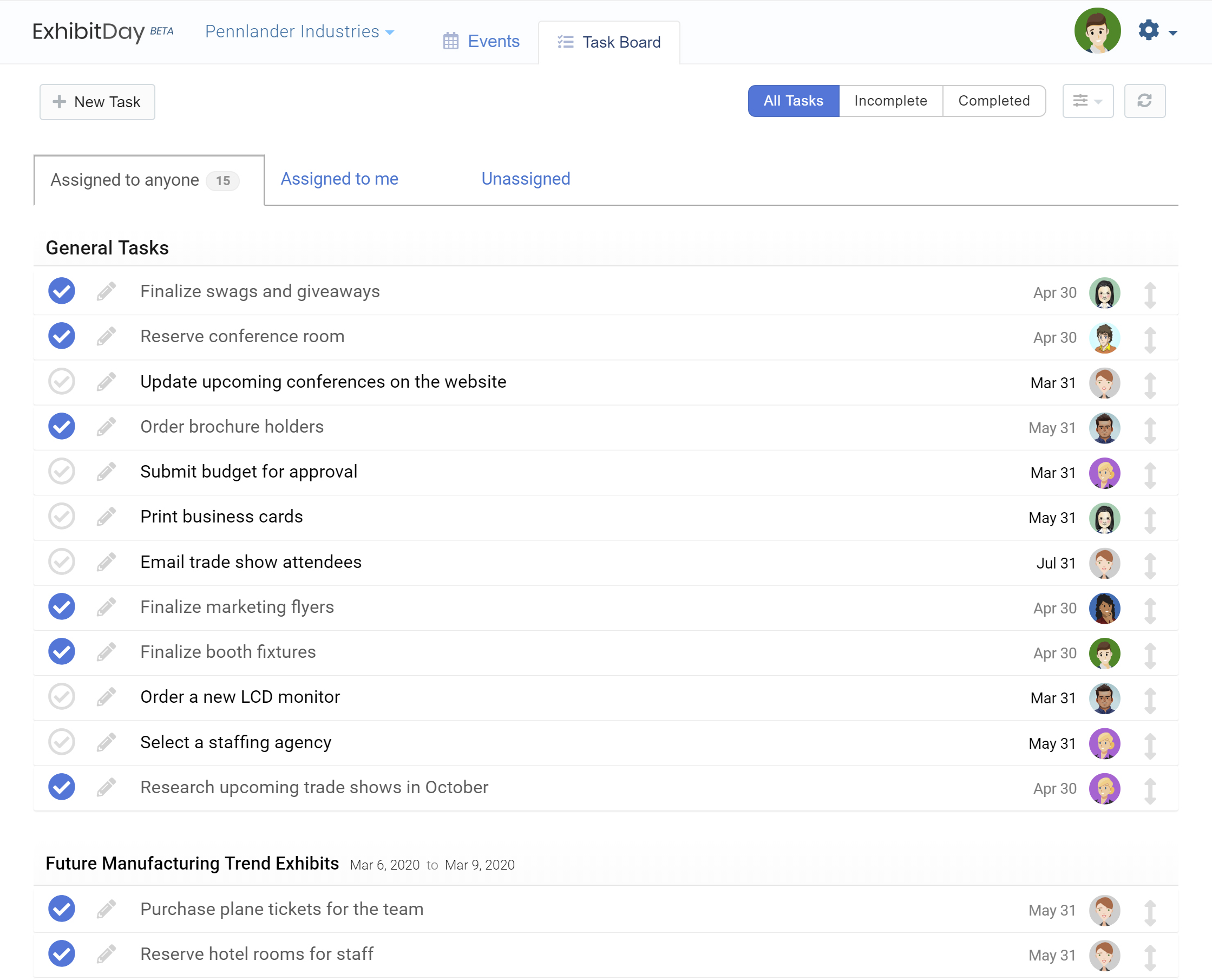Click assignee avatar on 'Order brochure holders'
The height and width of the screenshot is (980, 1212).
point(1104,428)
